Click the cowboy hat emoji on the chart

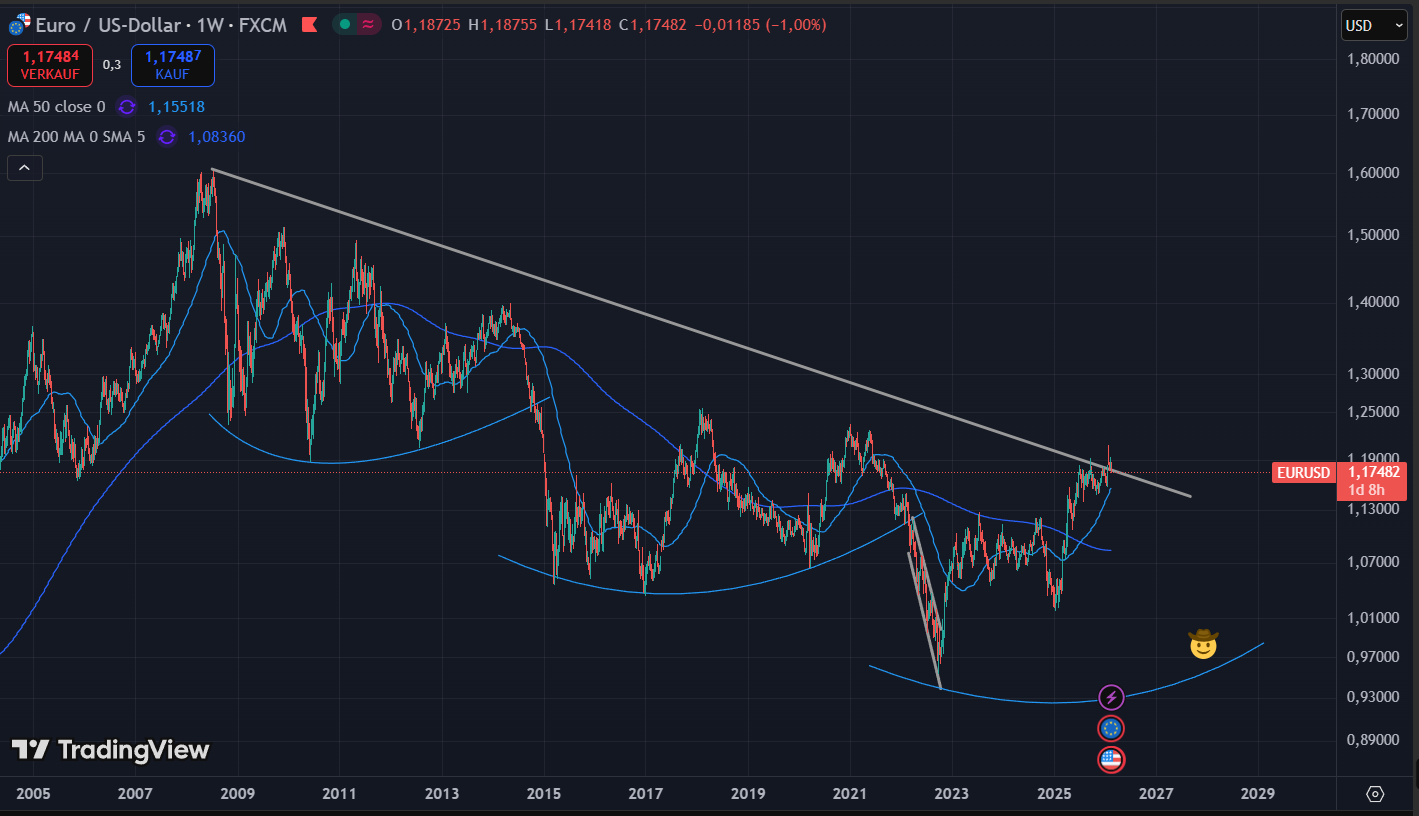point(1203,643)
